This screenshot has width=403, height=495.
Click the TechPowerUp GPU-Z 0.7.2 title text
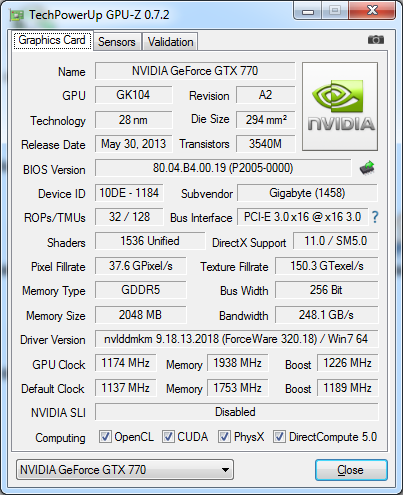coord(99,15)
